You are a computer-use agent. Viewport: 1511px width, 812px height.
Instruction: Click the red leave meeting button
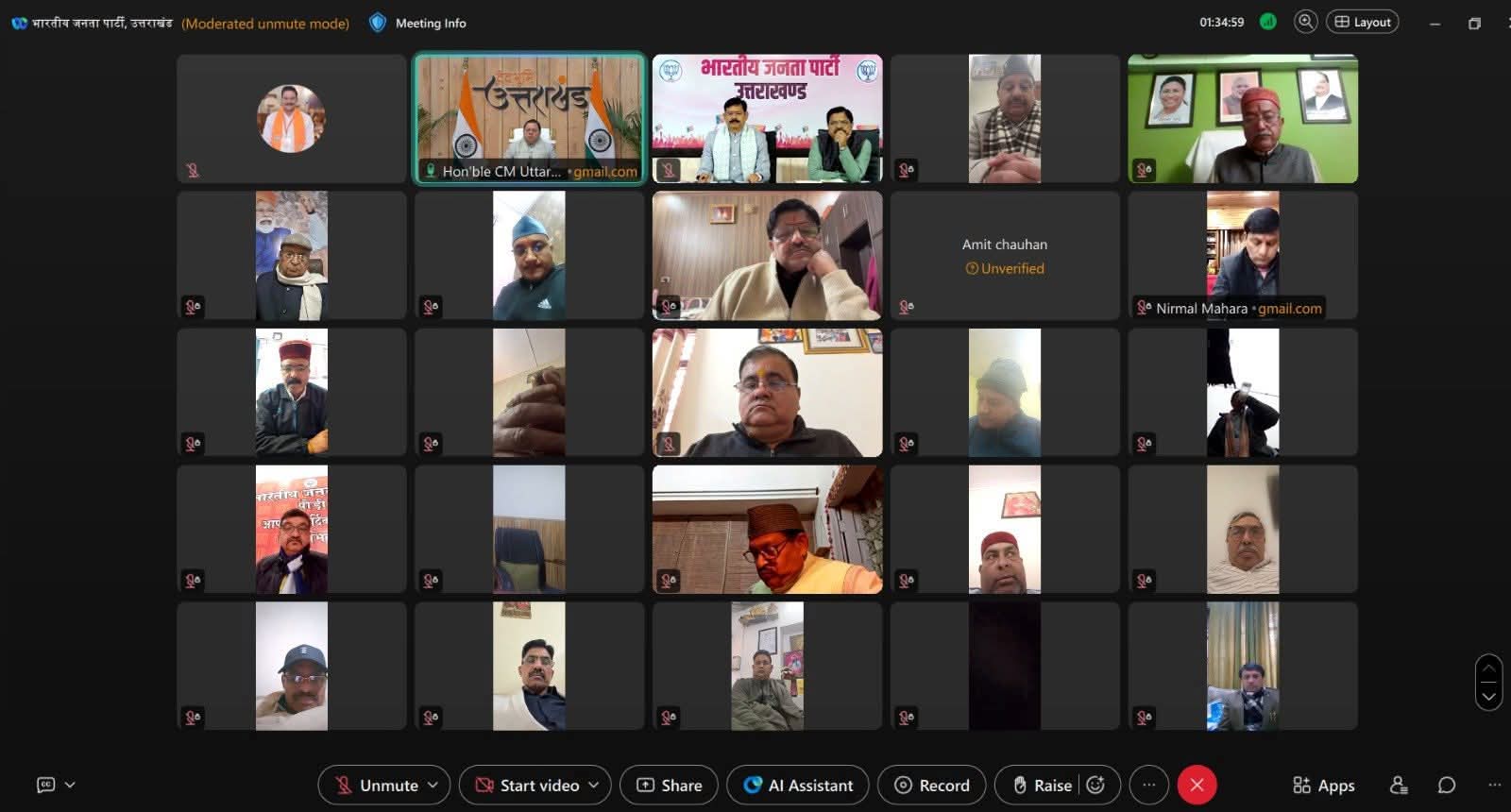point(1197,786)
